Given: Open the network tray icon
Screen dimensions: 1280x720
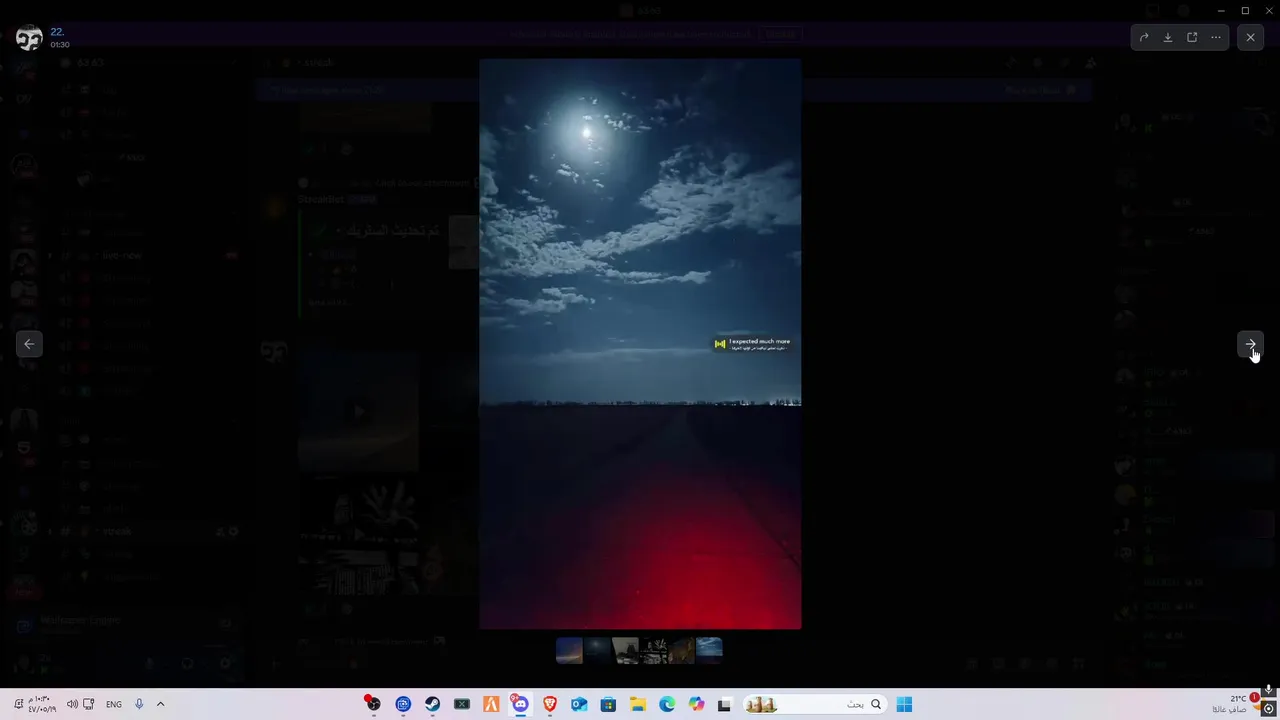Looking at the screenshot, I should pos(89,704).
